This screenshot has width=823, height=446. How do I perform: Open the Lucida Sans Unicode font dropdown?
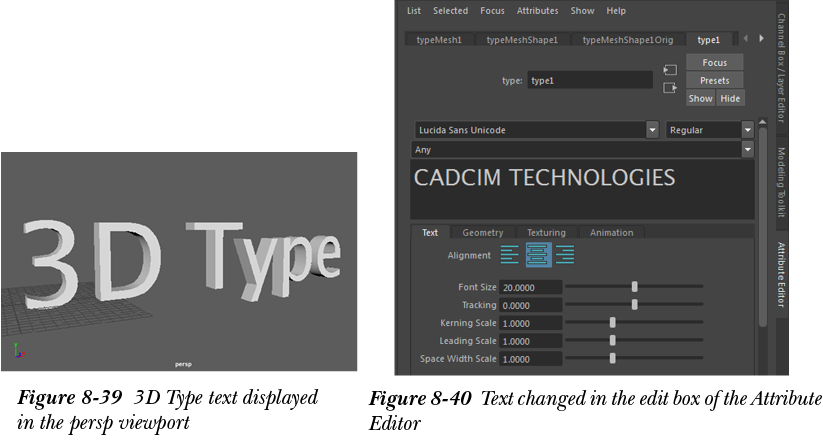(652, 130)
